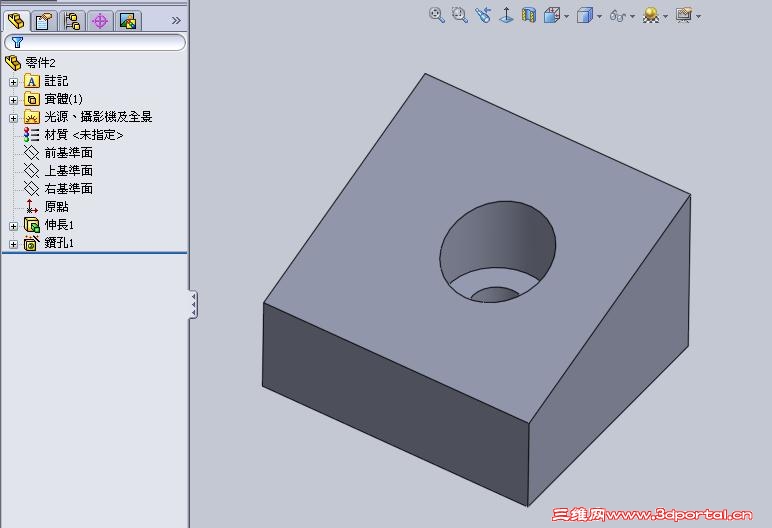Screen dimensions: 772x528
Task: Click the Apply Scene sphere icon
Action: 651,16
